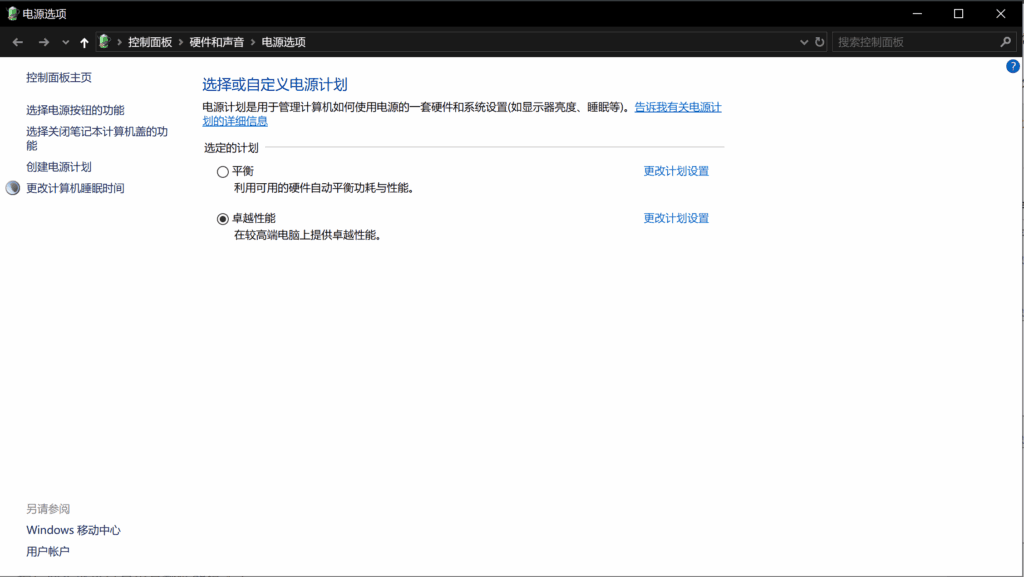Click 硬件和声音 in the breadcrumb path
Viewport: 1024px width, 577px height.
(x=217, y=42)
